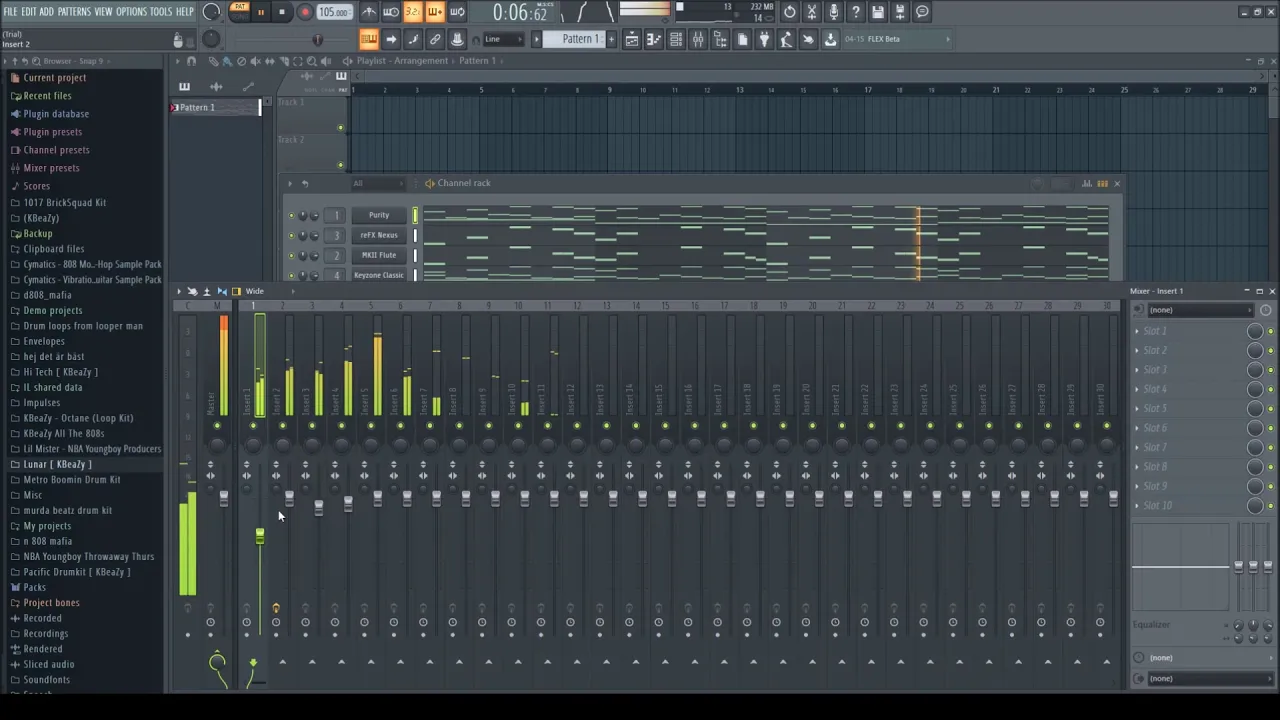Click the tempo 105.000 field
Viewport: 1280px width, 720px height.
coord(334,12)
